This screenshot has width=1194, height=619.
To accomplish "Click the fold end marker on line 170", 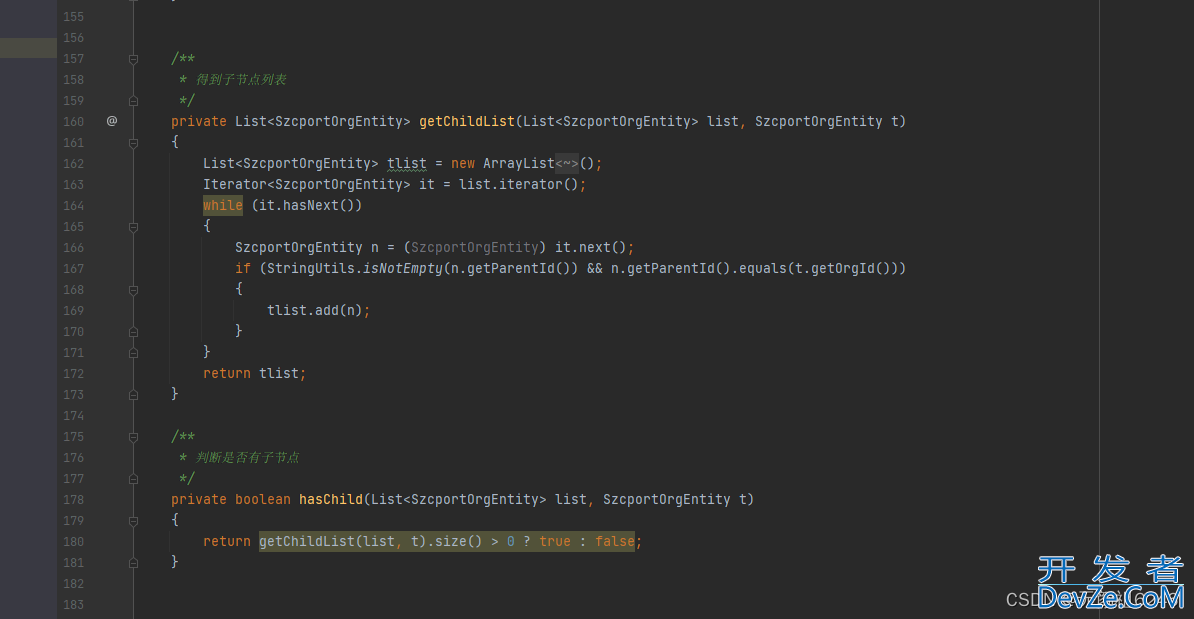I will pos(133,332).
